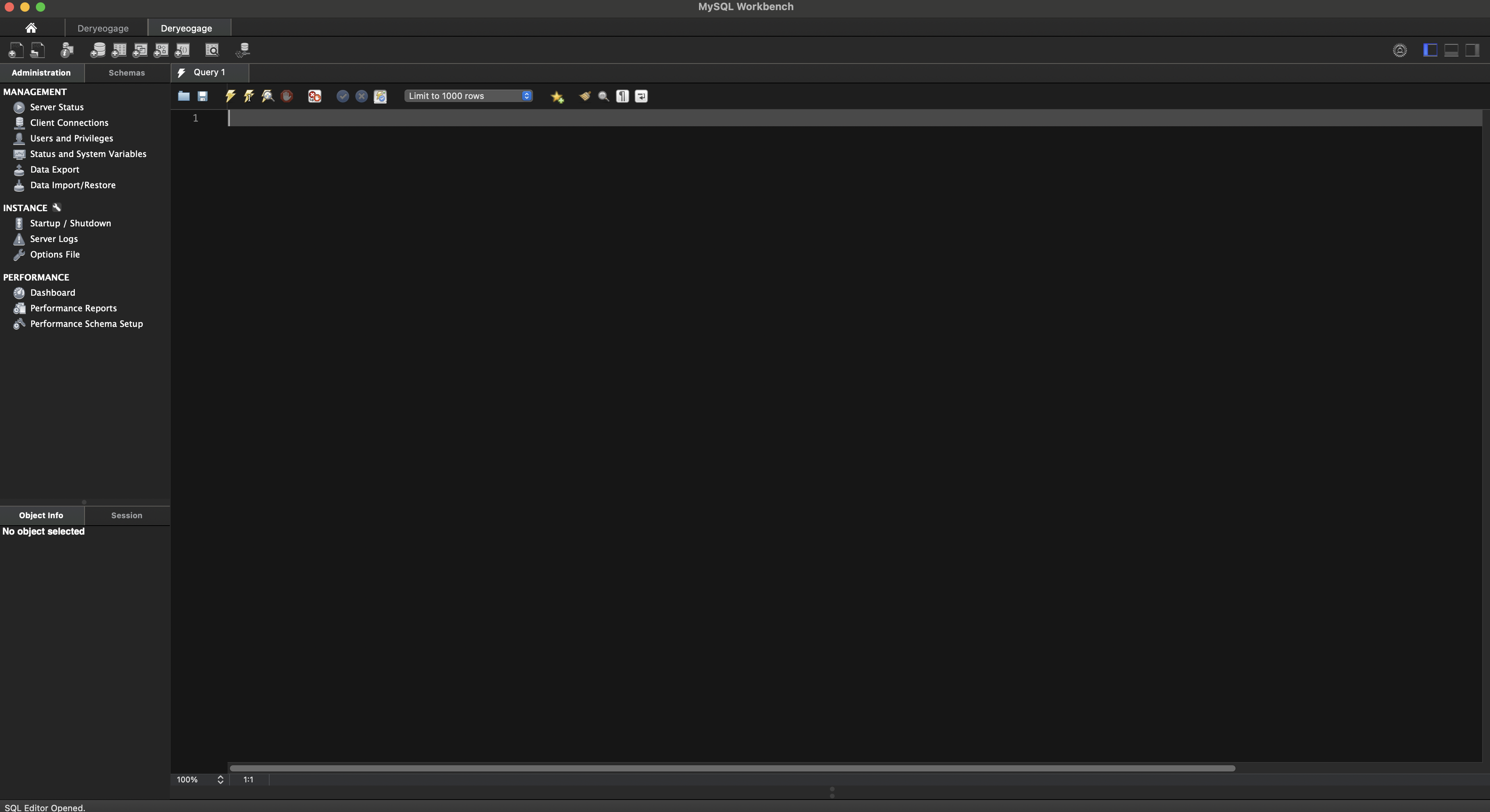Hide the left sidebar panel toggle
The height and width of the screenshot is (812, 1490).
1430,50
